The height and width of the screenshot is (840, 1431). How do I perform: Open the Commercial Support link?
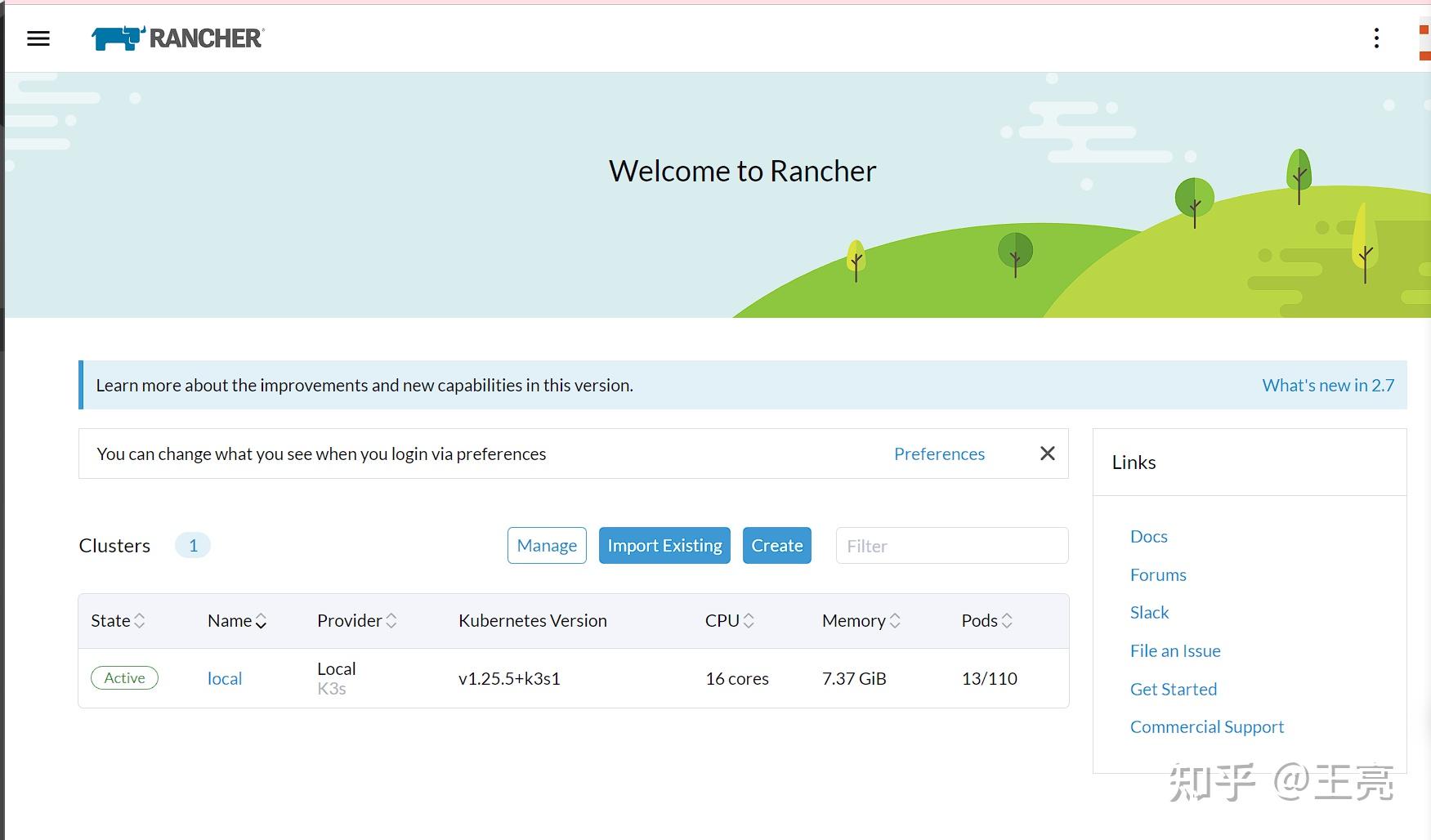(1207, 726)
